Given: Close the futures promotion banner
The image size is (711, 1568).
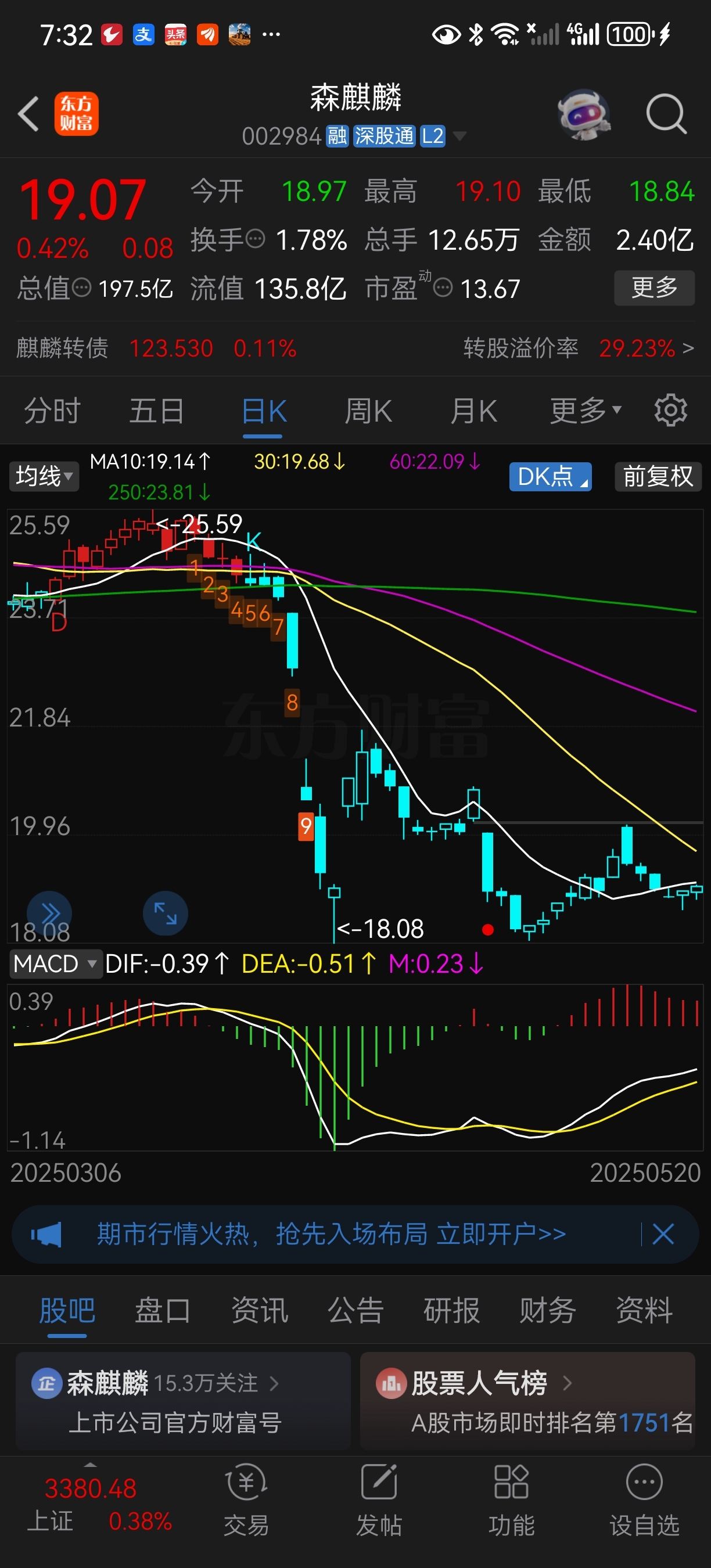Looking at the screenshot, I should [x=663, y=1235].
